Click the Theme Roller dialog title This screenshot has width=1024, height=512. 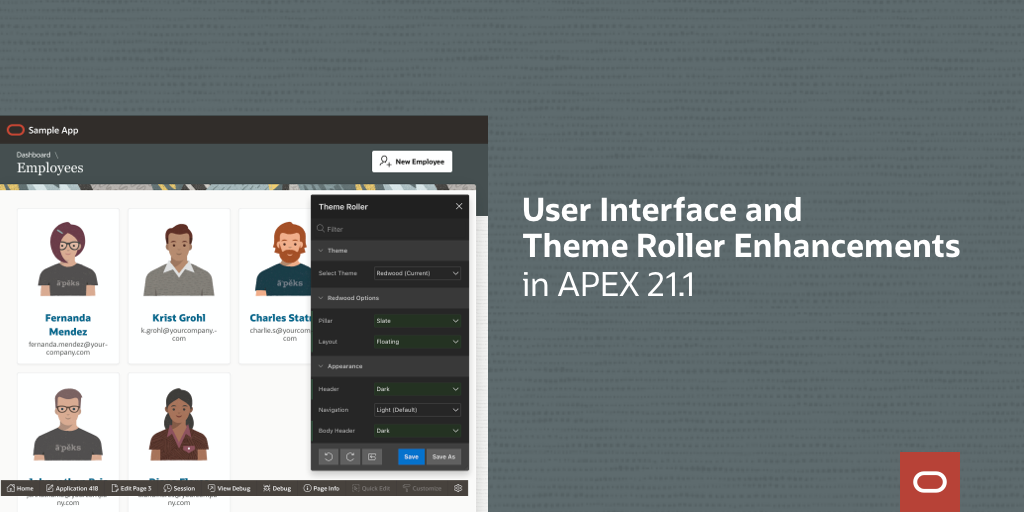click(343, 206)
